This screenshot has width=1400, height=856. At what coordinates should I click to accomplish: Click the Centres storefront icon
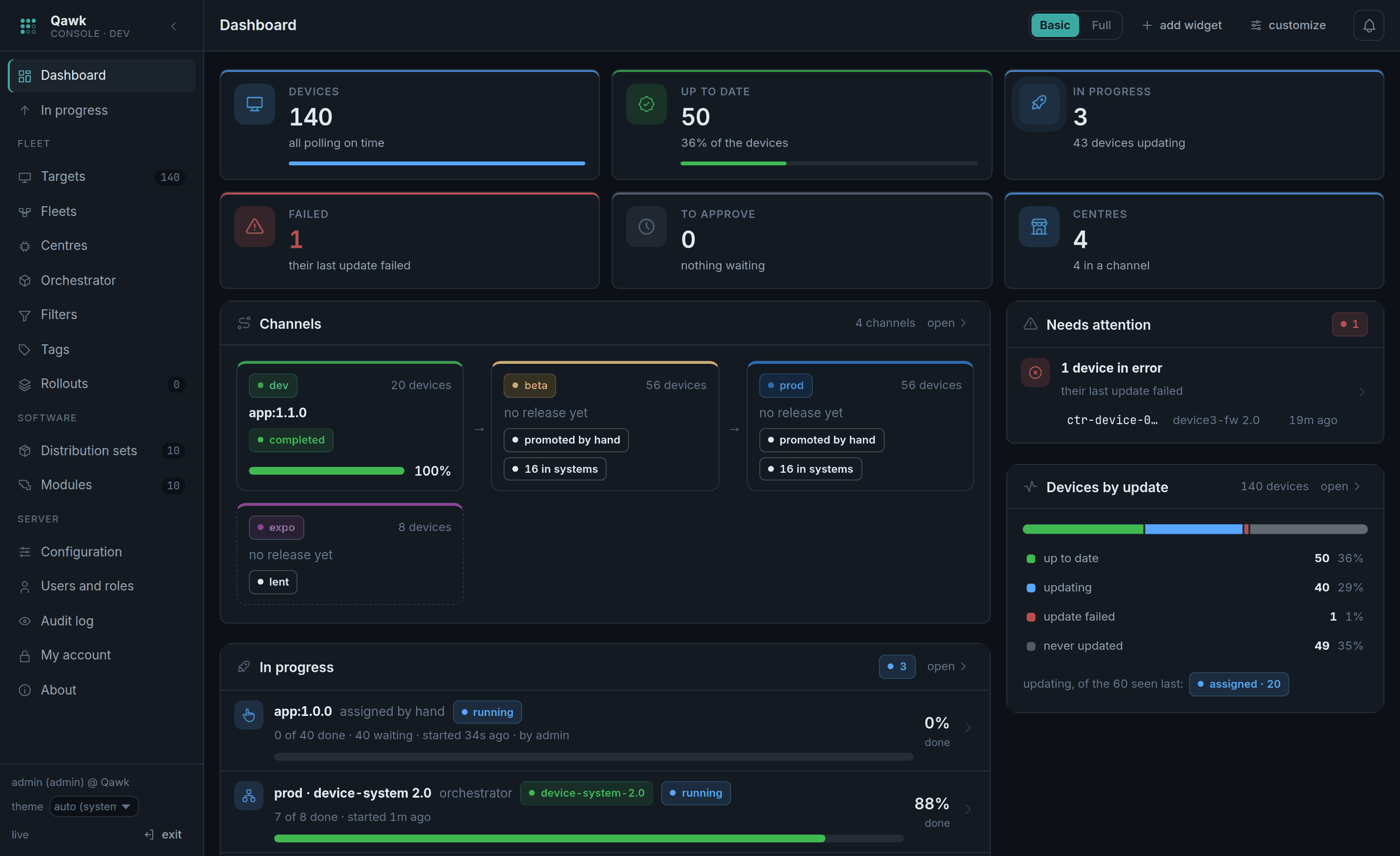(1039, 226)
